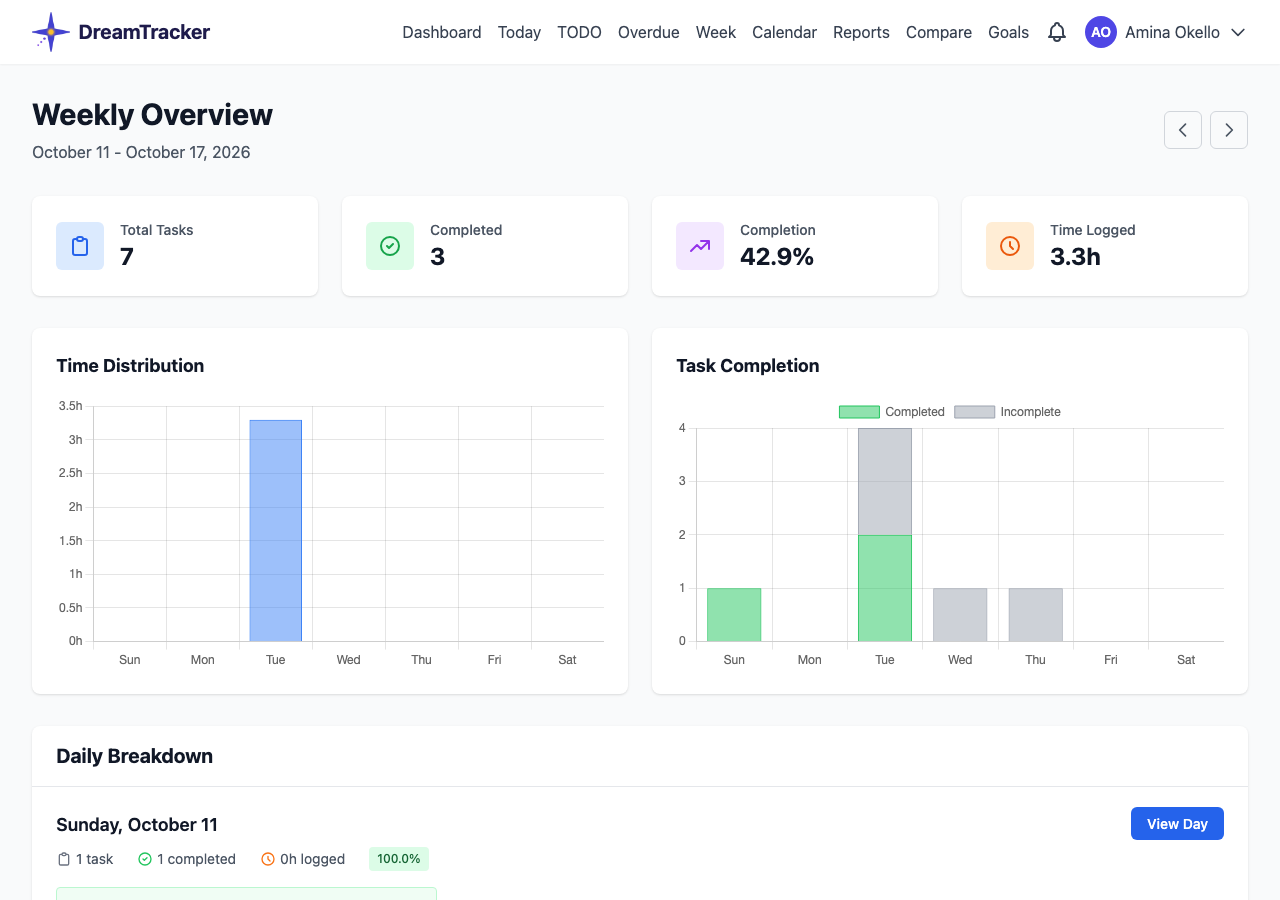Click Tuesday's gray incomplete bar segment

pos(885,482)
